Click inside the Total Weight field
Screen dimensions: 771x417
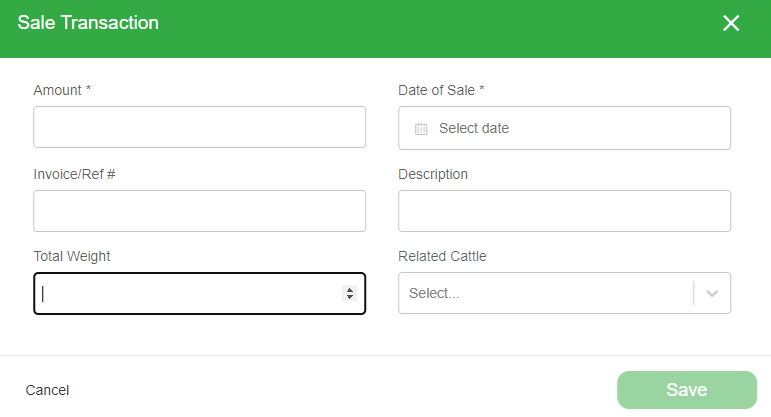200,293
